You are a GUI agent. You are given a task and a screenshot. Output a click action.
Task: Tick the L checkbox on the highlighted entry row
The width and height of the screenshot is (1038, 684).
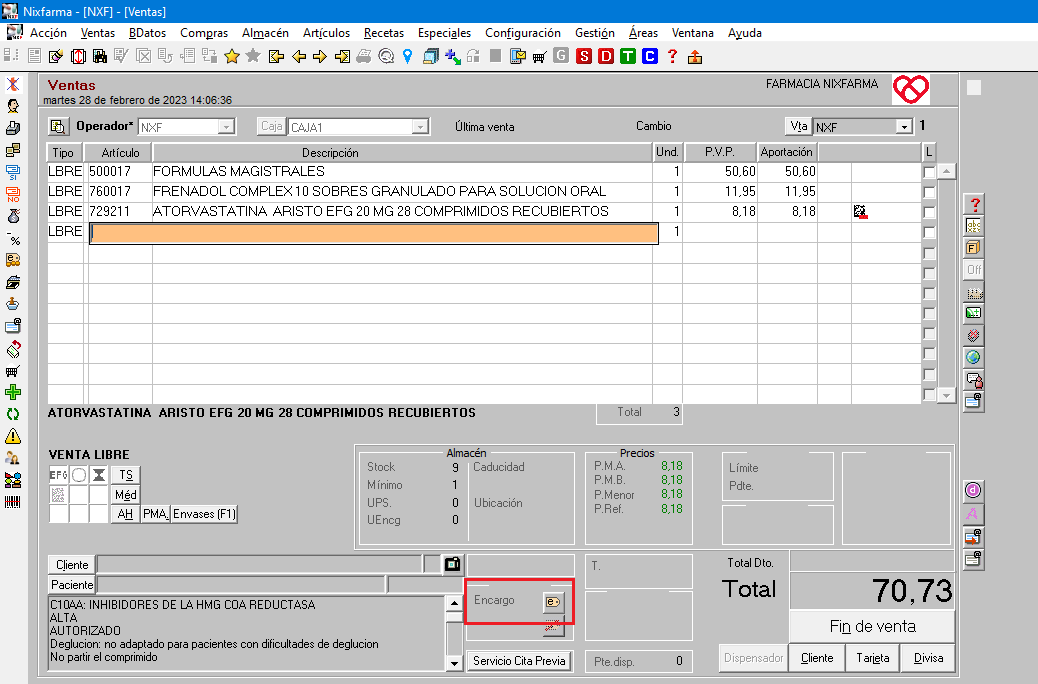(x=929, y=232)
